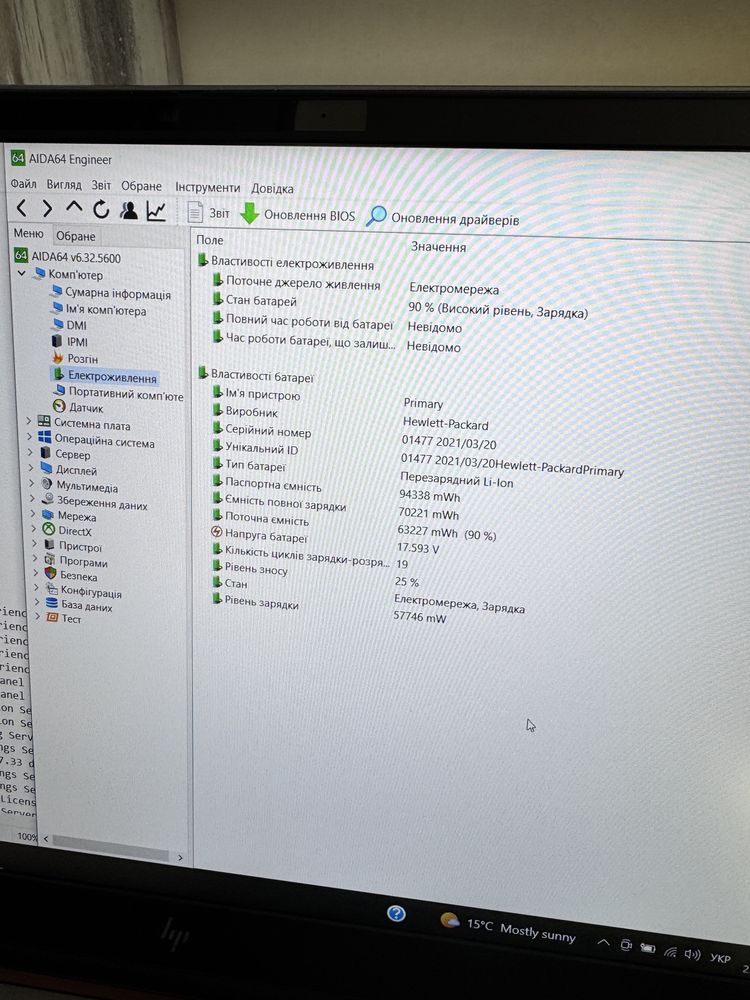750x1000 pixels.
Task: Click the sidebar horizontal scrollbar left arrow
Action: coord(45,839)
